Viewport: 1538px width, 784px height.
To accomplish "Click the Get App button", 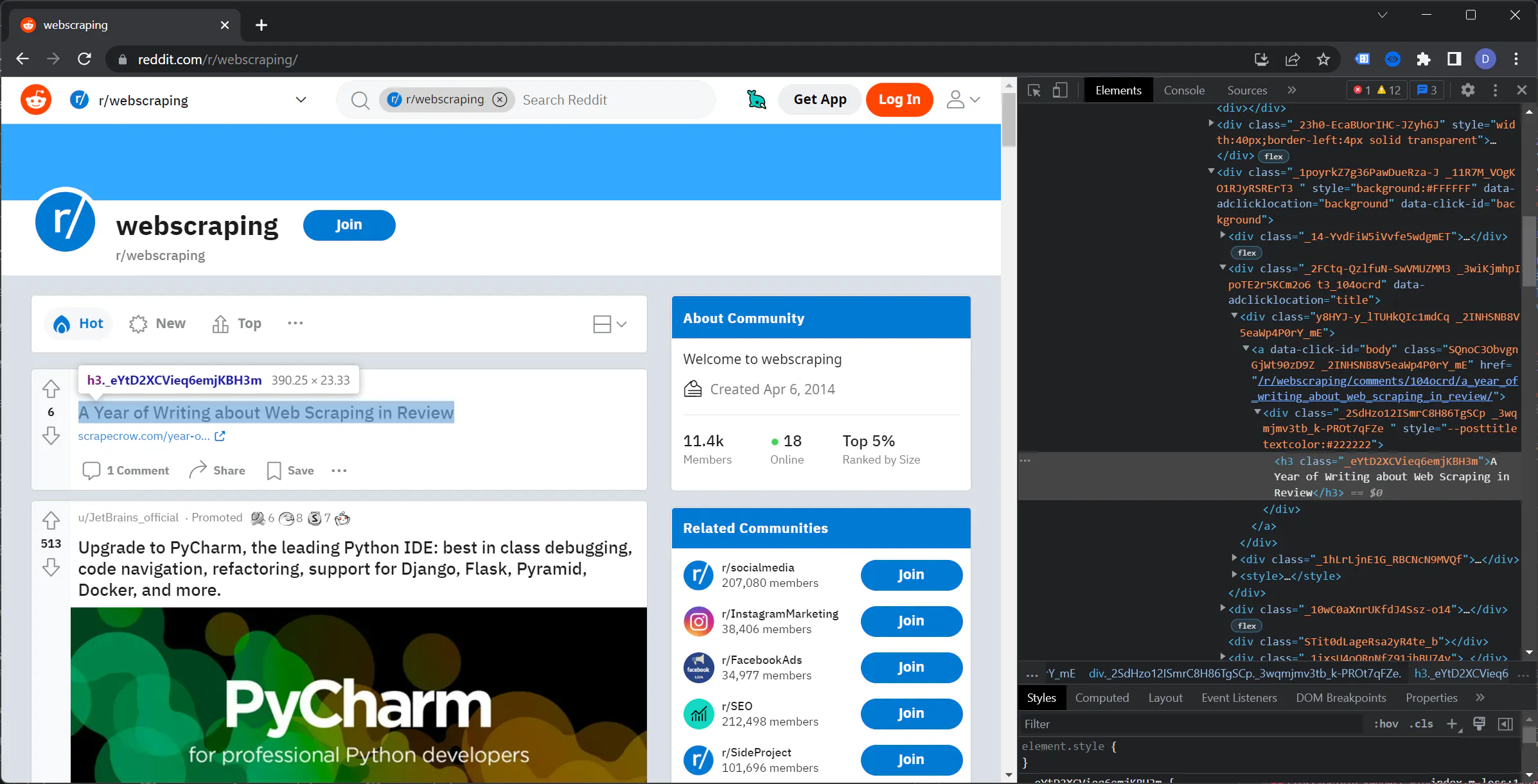I will click(x=820, y=100).
